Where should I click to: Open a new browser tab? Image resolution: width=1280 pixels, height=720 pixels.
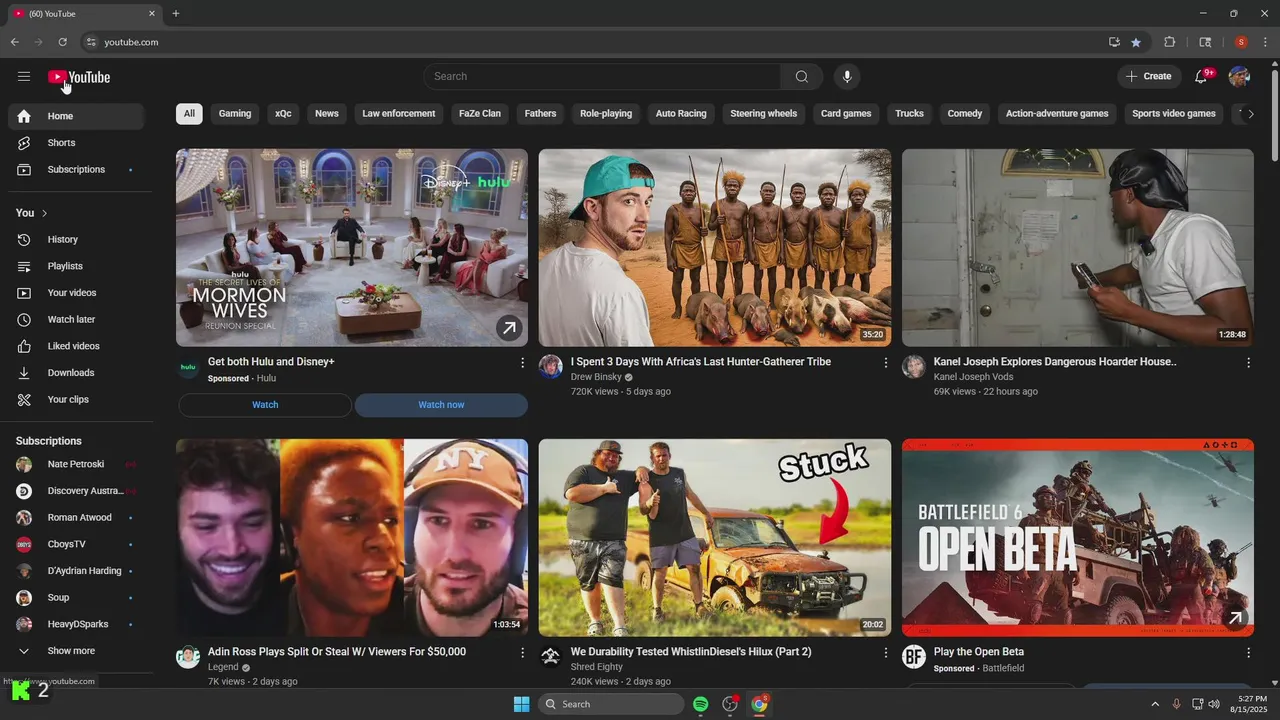tap(176, 14)
